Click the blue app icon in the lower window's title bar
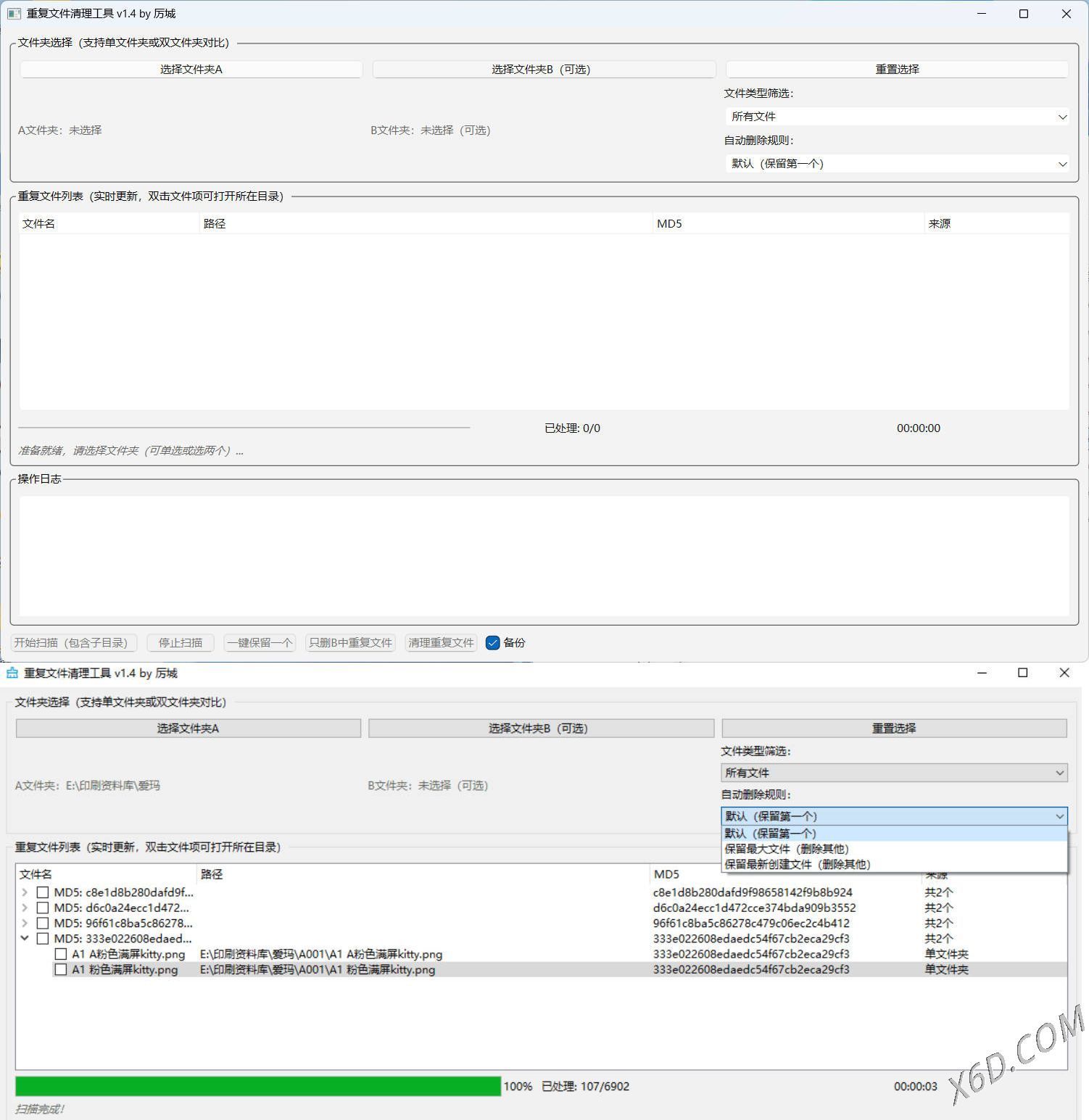Viewport: 1089px width, 1120px height. click(12, 673)
